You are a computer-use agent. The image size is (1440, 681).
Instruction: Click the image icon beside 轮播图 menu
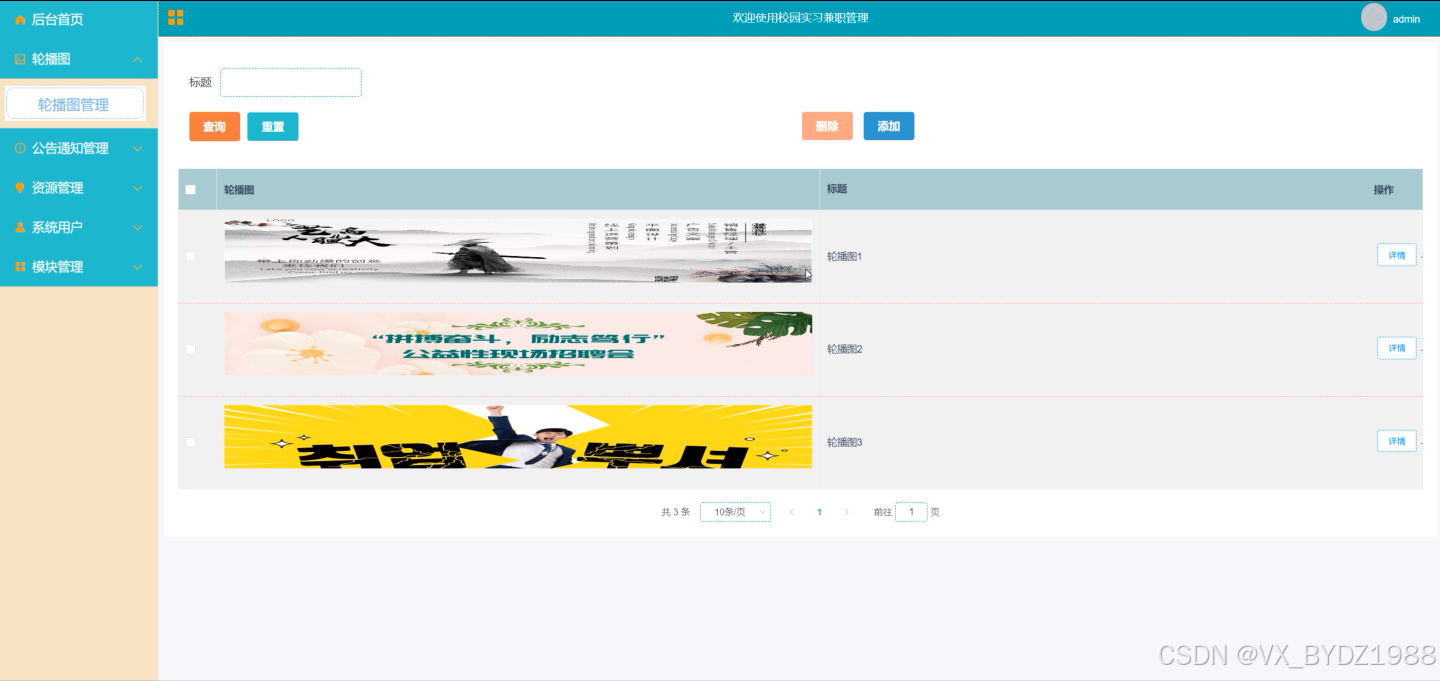click(20, 59)
